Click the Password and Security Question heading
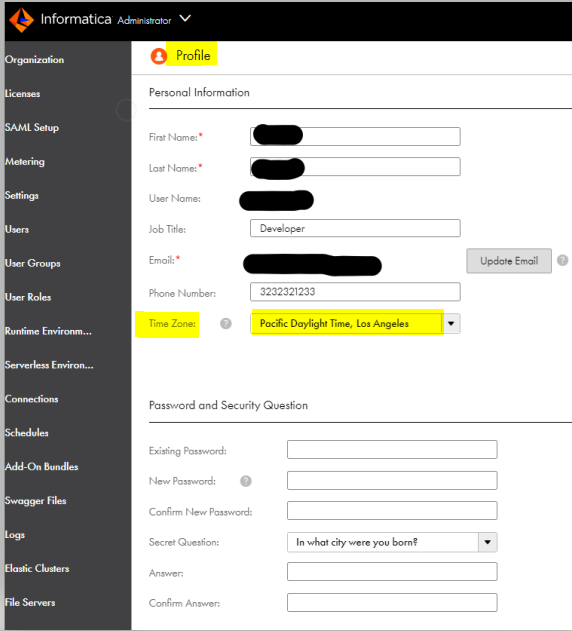 [228, 405]
